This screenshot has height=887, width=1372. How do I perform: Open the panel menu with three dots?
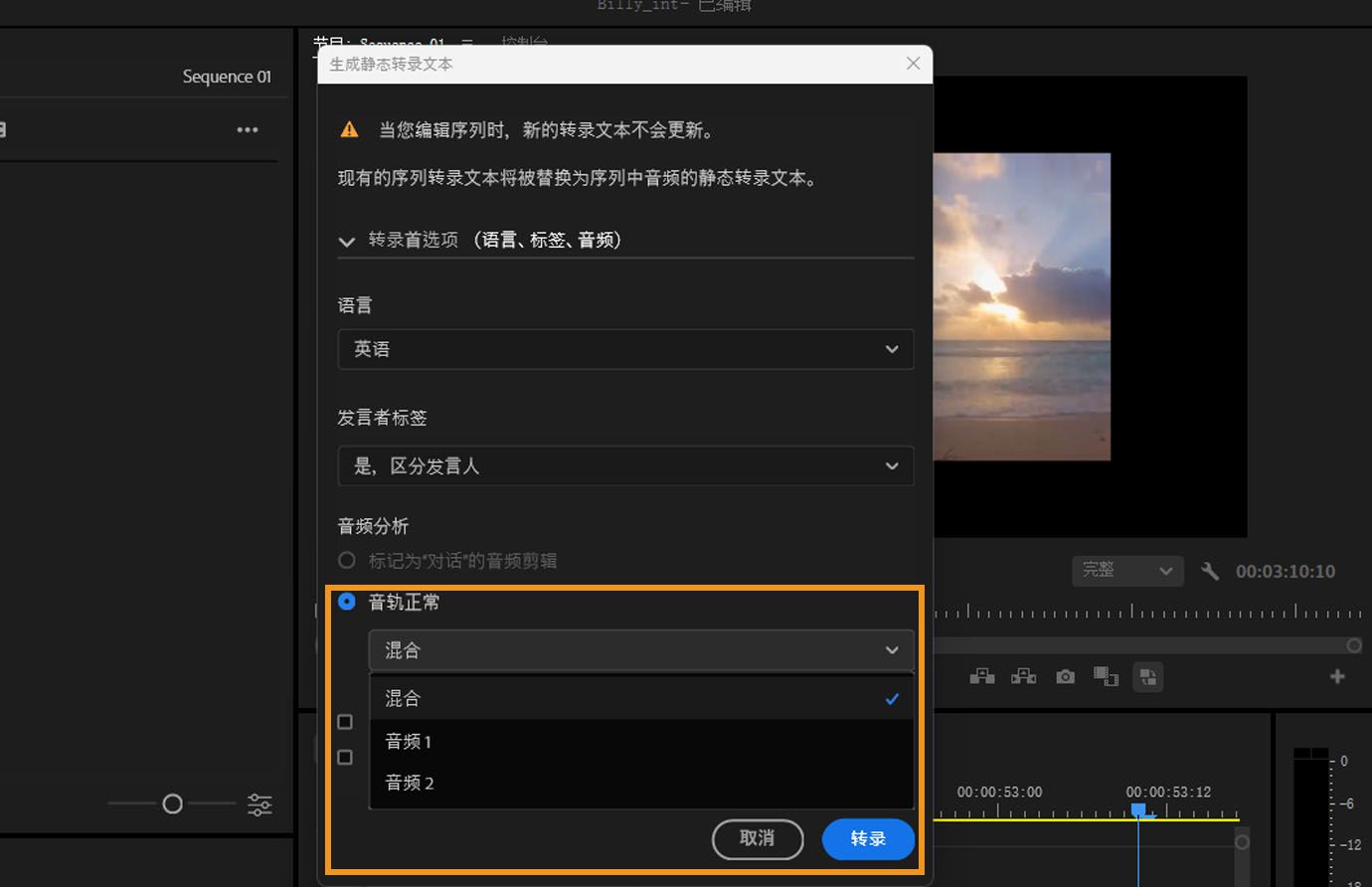point(247,128)
